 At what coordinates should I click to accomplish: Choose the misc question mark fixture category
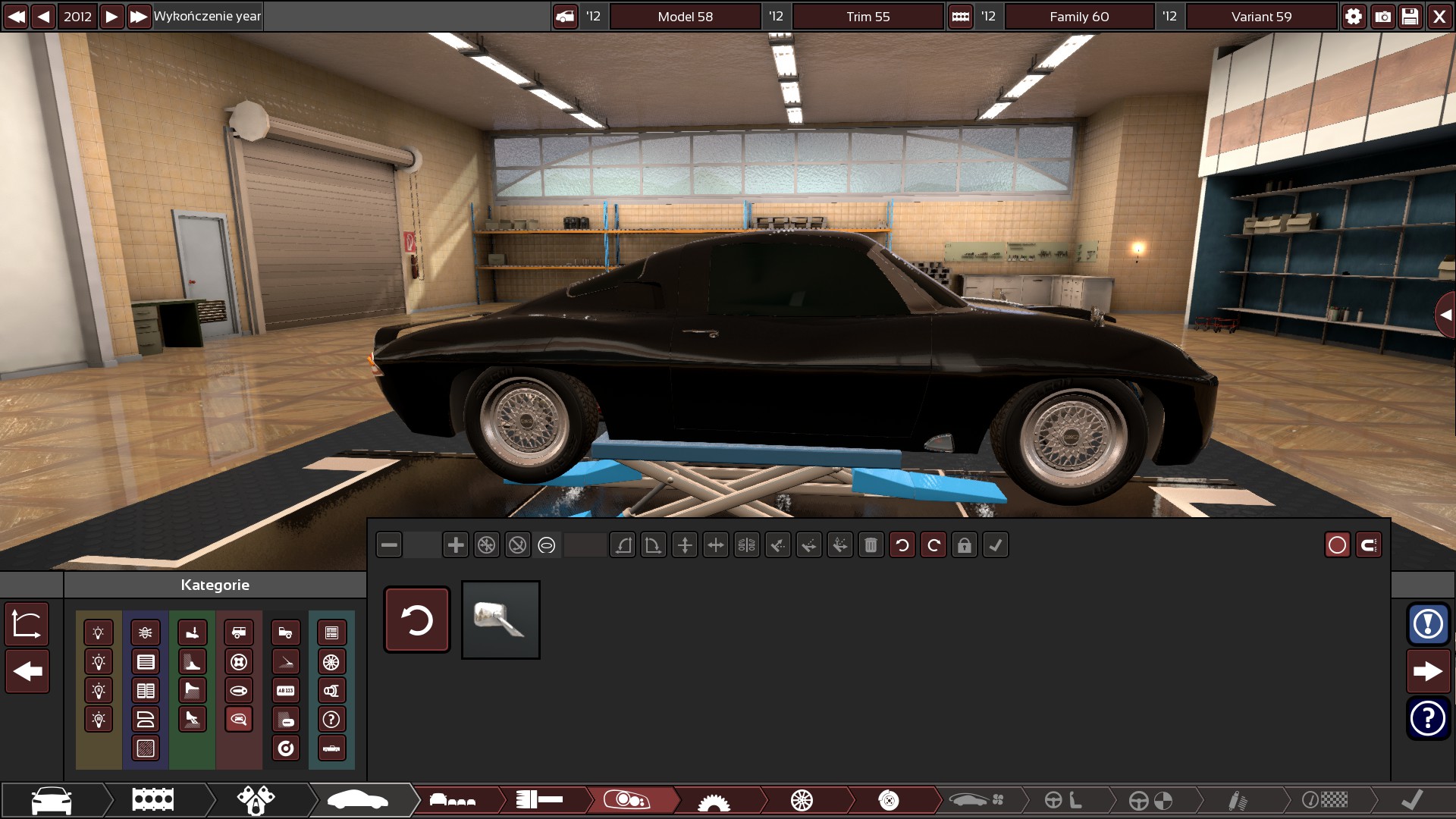click(331, 719)
